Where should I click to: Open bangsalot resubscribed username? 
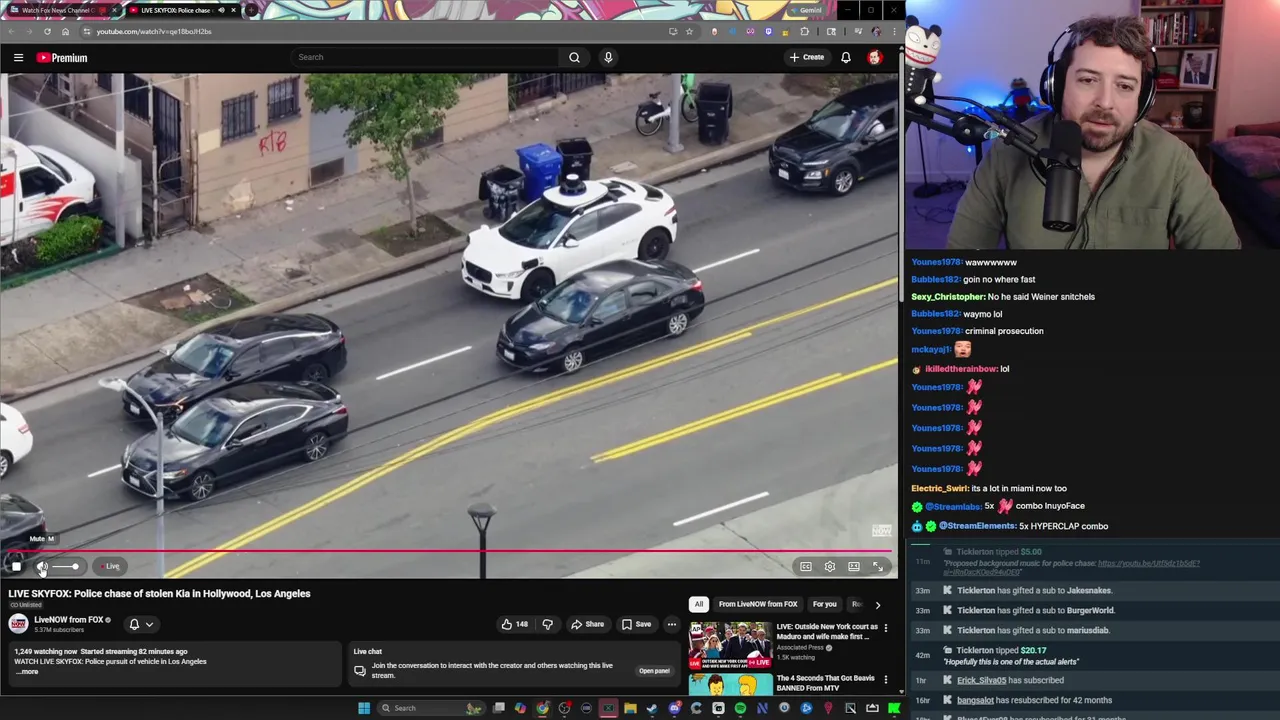(975, 700)
